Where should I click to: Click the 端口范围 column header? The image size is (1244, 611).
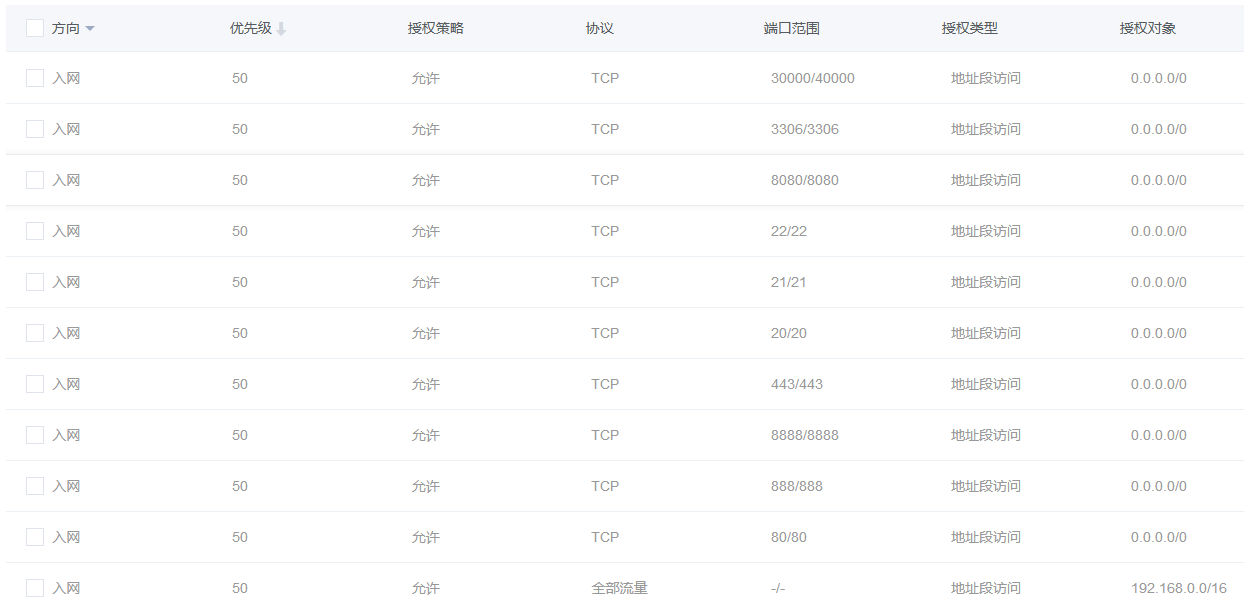(x=792, y=29)
